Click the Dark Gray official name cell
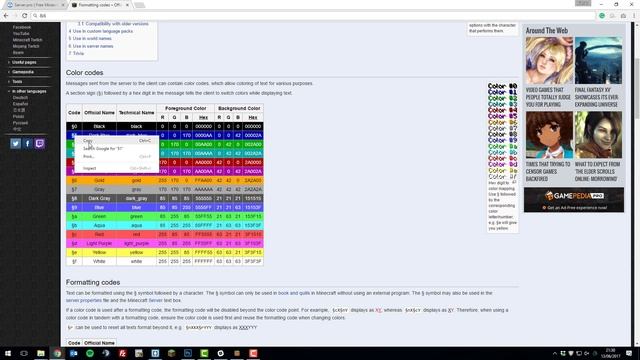 point(99,198)
